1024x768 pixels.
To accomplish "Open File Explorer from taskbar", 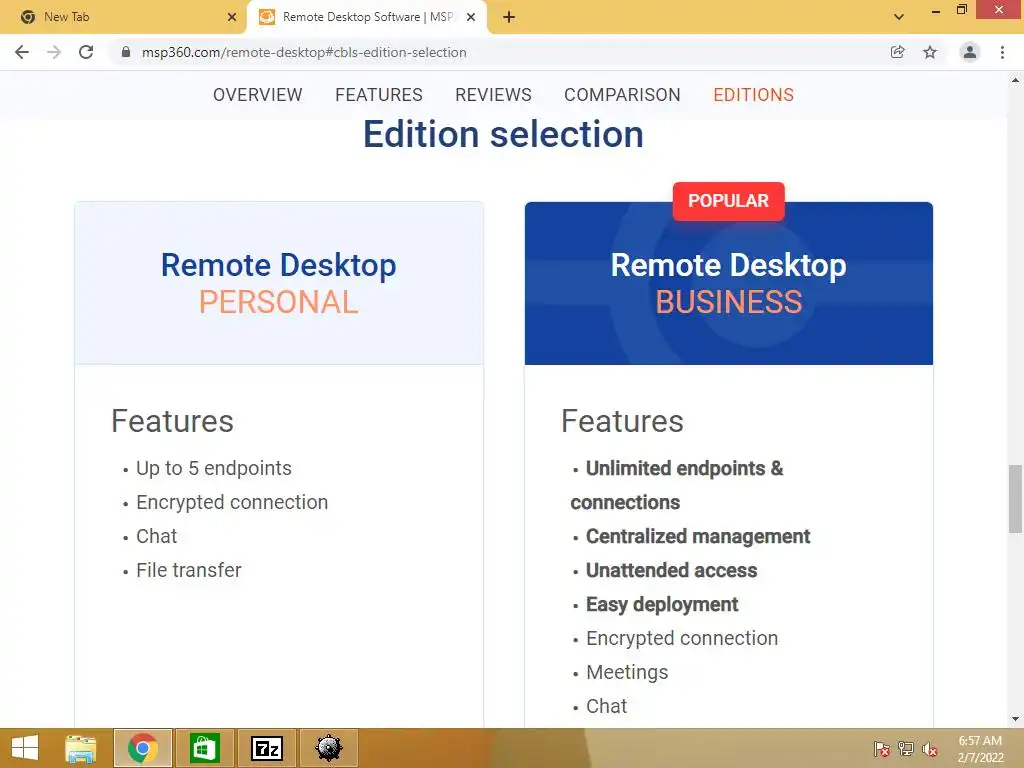I will [81, 748].
